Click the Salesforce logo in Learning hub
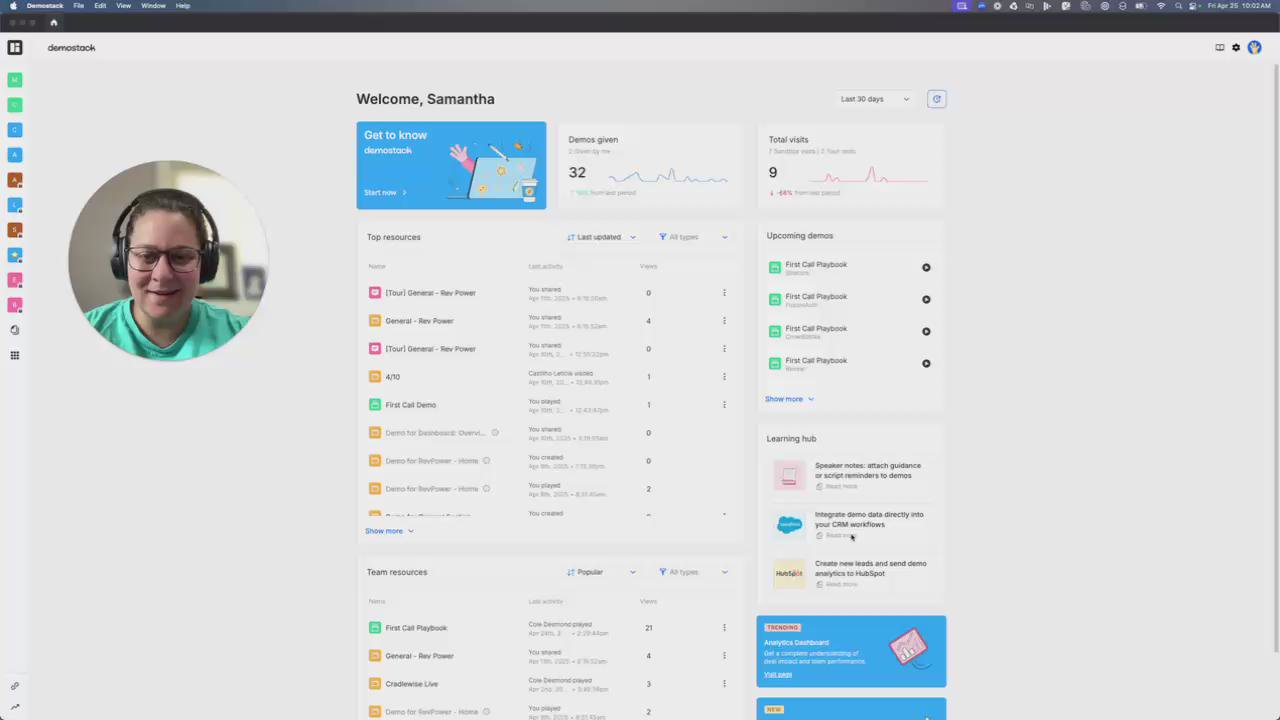Image resolution: width=1280 pixels, height=720 pixels. coord(789,524)
